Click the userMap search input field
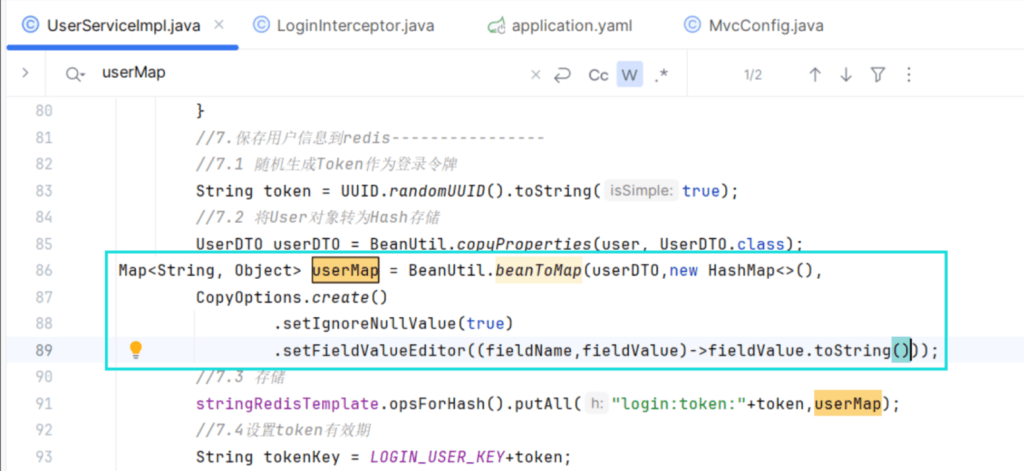1024x471 pixels. tap(300, 74)
